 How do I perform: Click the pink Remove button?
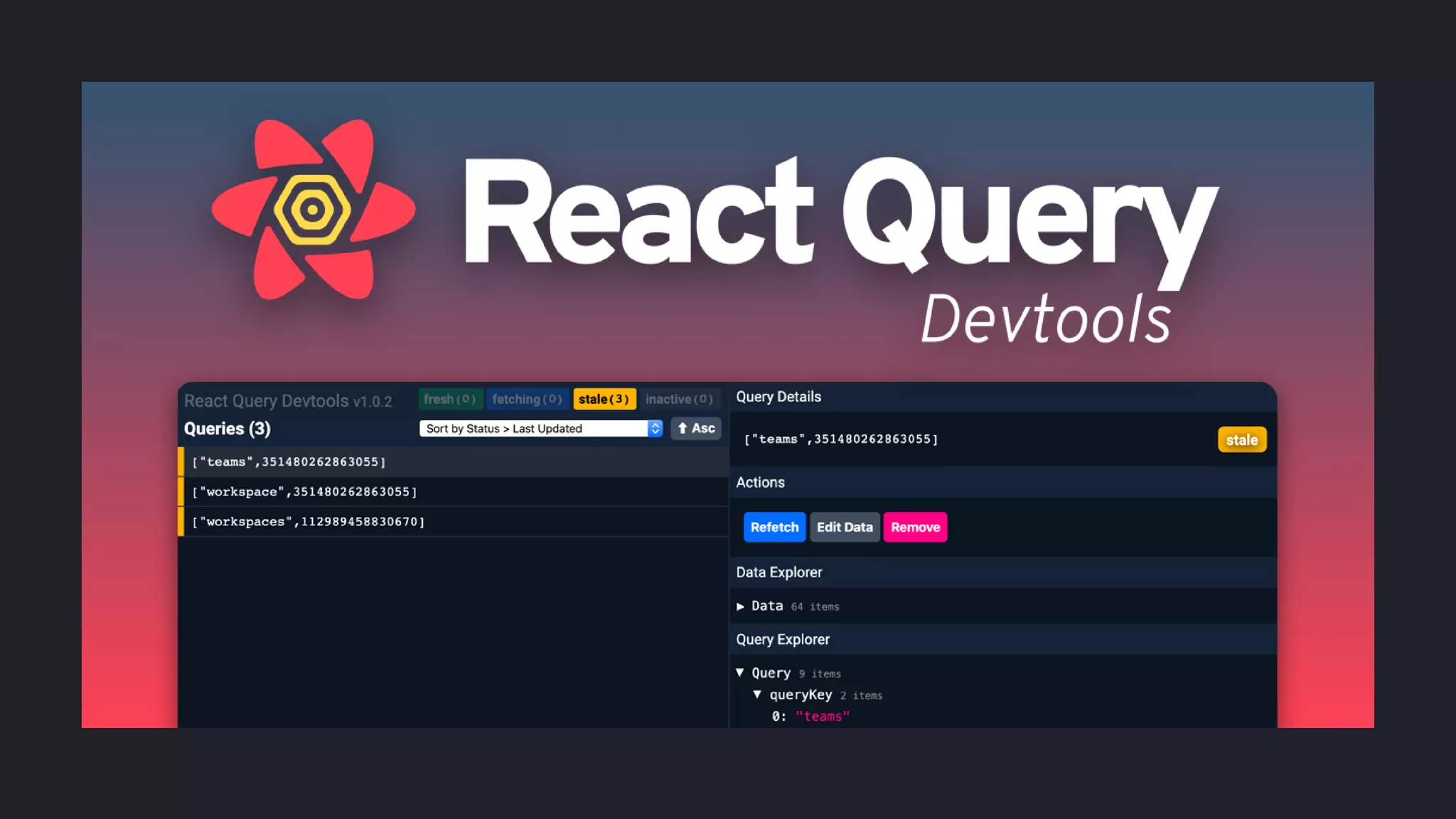[915, 528]
